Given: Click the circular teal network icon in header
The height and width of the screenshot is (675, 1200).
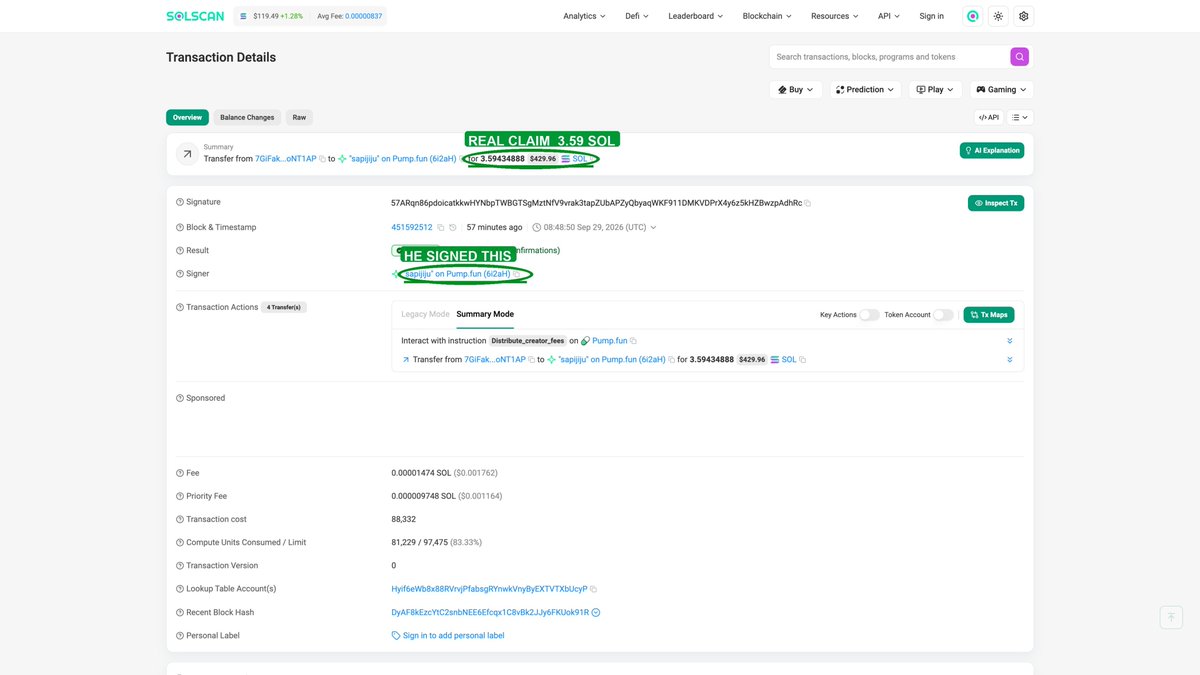Looking at the screenshot, I should [x=972, y=16].
